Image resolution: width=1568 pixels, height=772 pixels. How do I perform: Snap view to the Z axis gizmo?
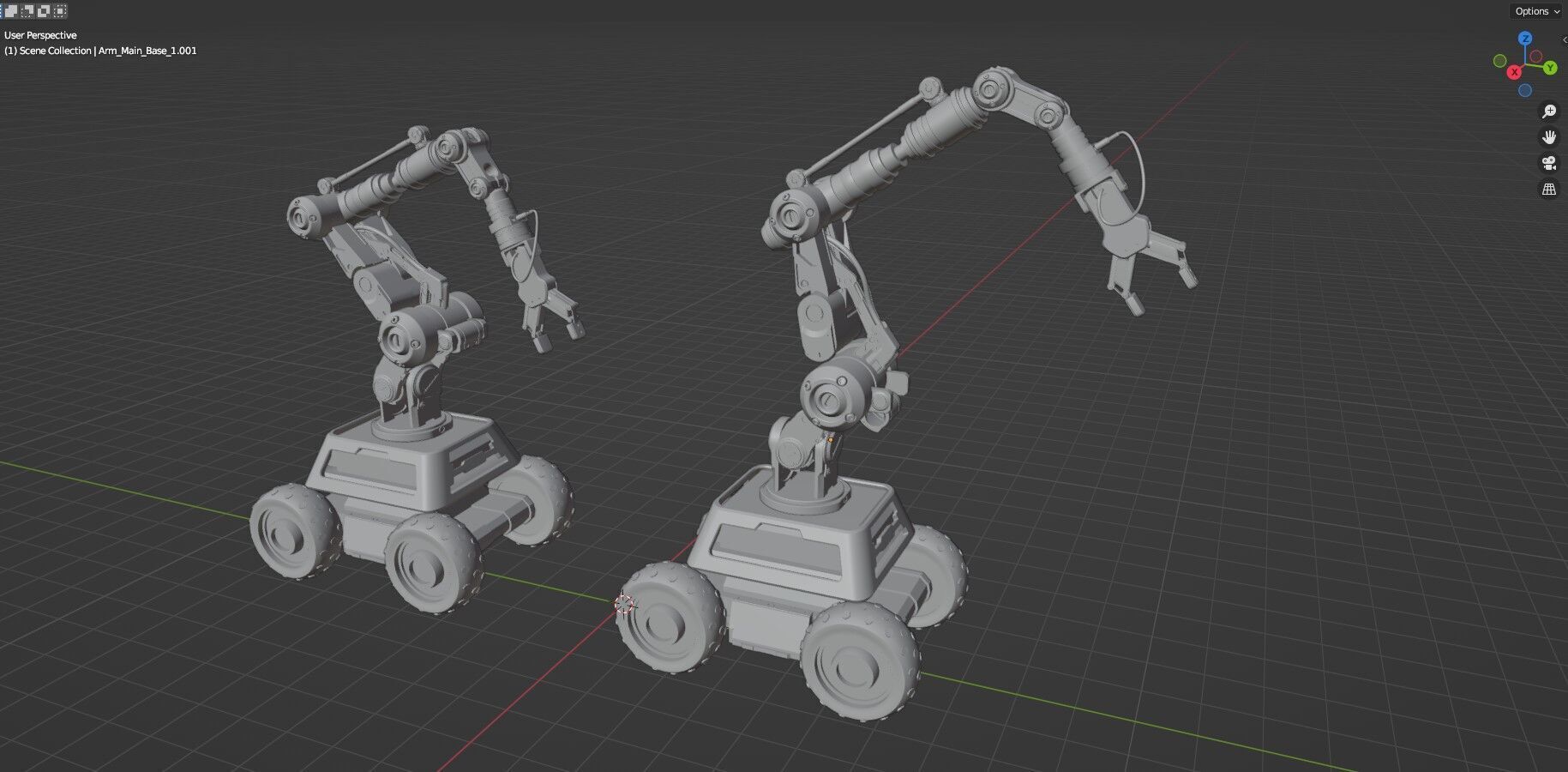tap(1525, 38)
